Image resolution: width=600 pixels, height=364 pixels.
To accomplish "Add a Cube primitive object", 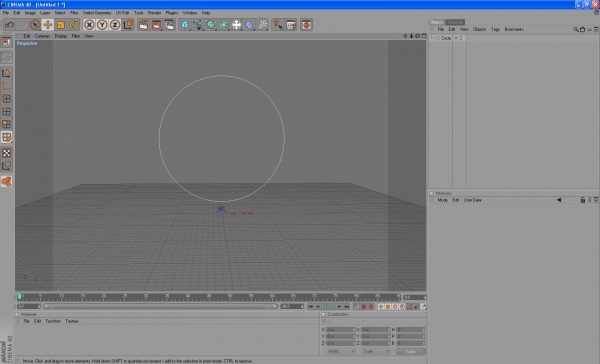I will pyautogui.click(x=185, y=25).
